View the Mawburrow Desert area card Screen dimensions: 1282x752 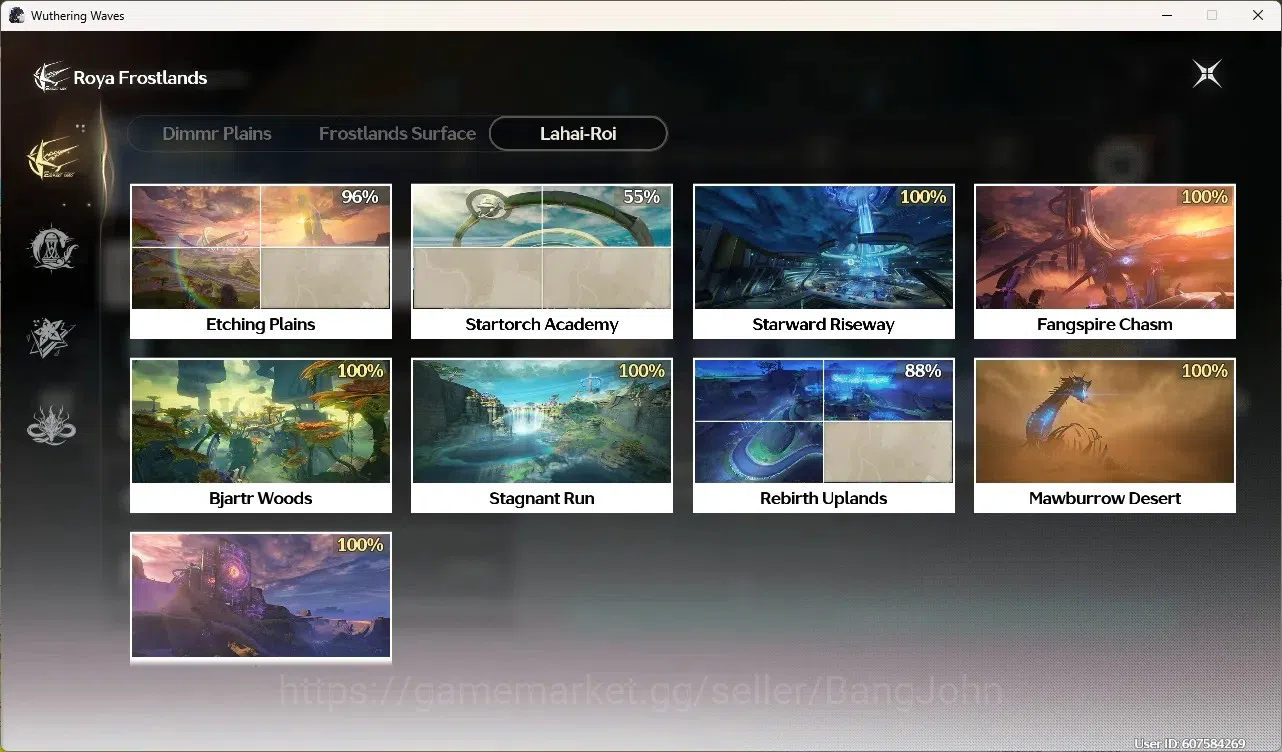point(1105,436)
